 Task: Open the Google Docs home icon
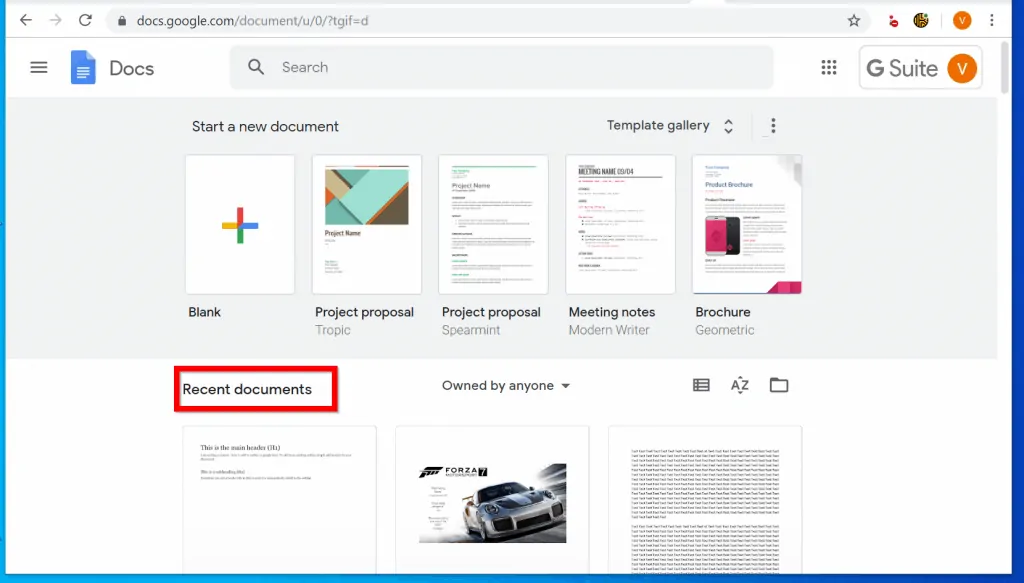(x=83, y=67)
